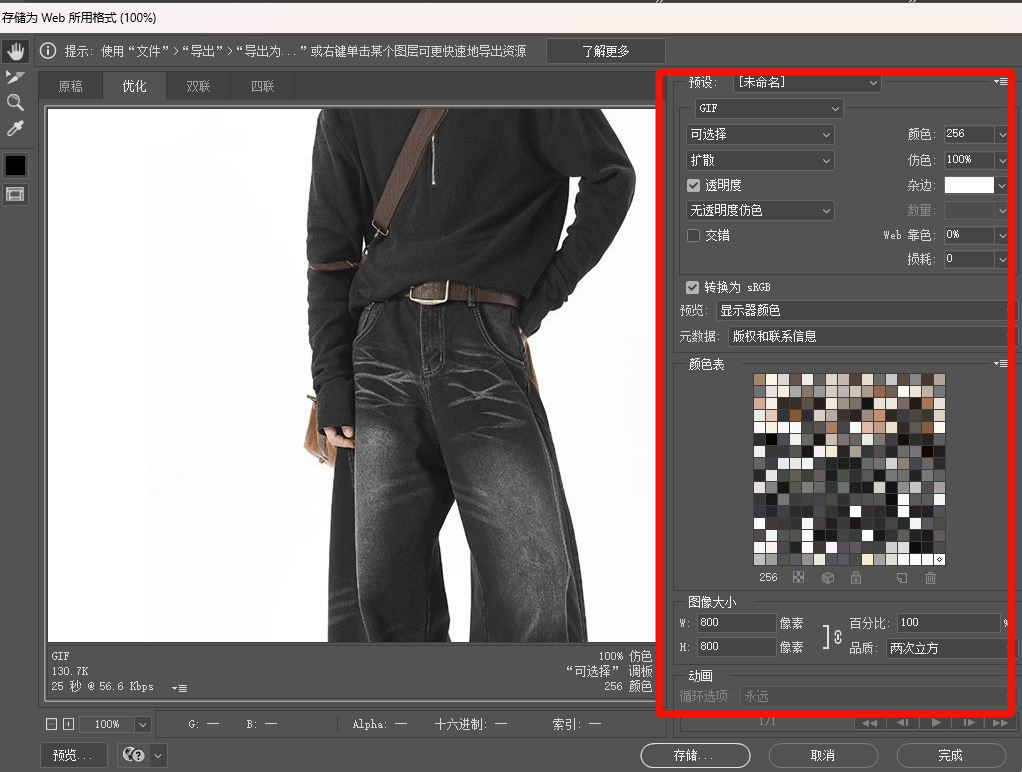Select the Slice Select tool

pyautogui.click(x=15, y=77)
